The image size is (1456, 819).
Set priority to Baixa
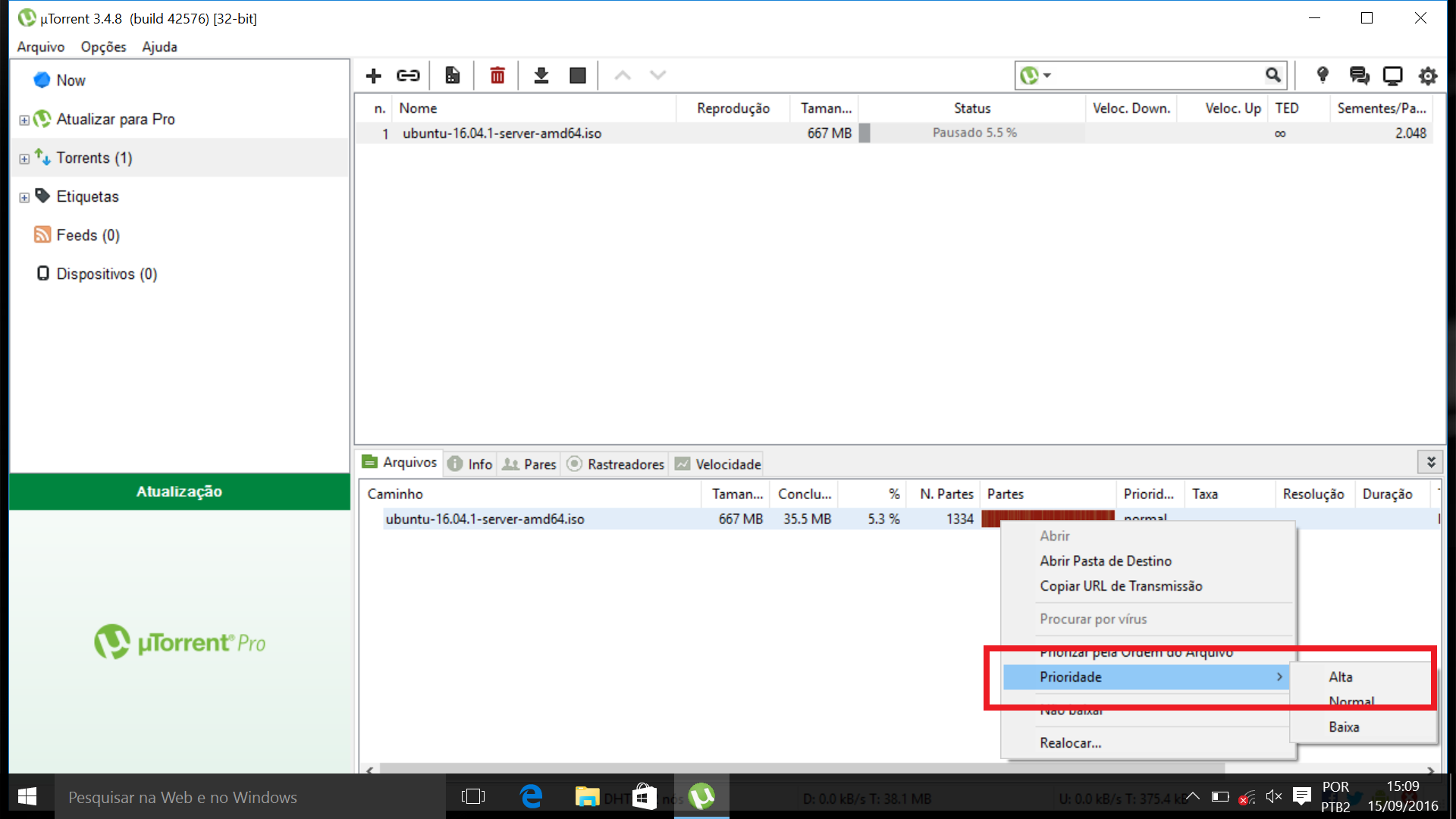[x=1344, y=727]
